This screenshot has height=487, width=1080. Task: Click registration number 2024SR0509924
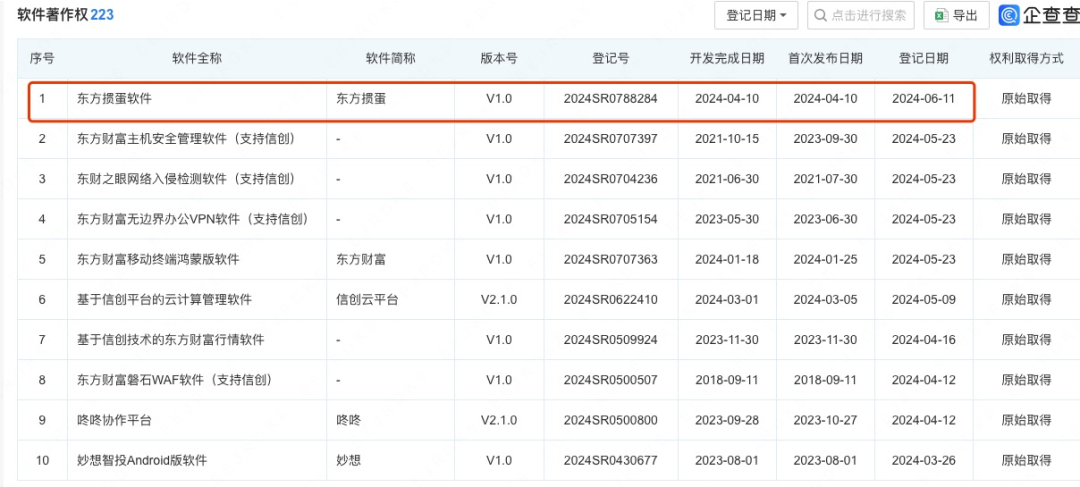tap(610, 340)
